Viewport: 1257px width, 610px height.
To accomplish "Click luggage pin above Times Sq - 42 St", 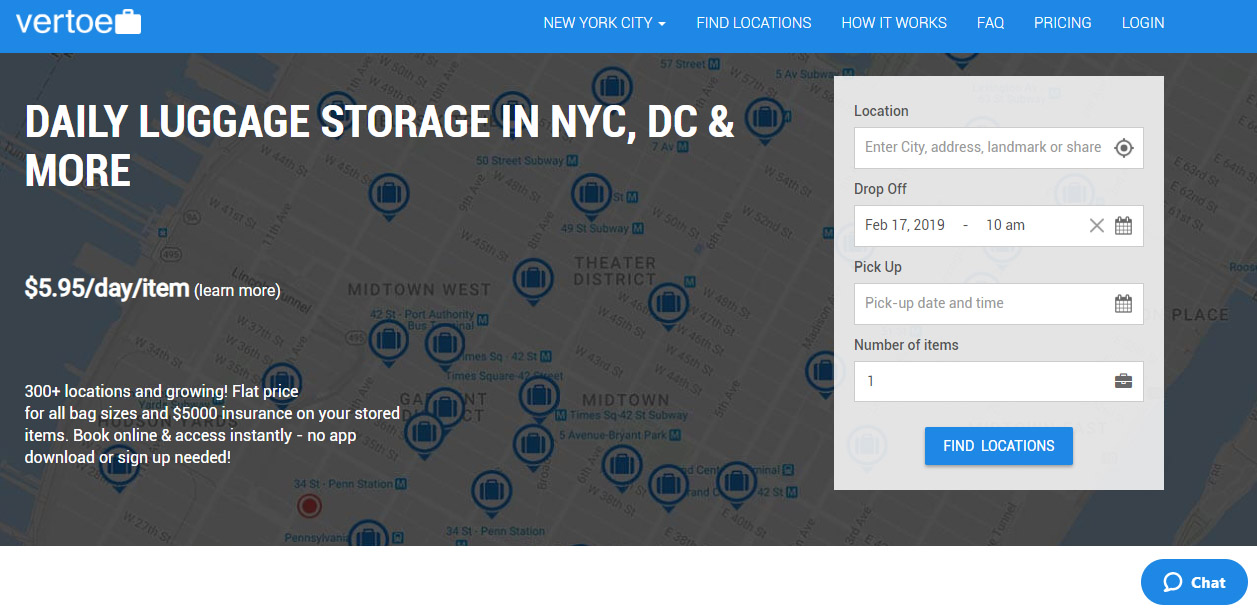I will click(445, 346).
